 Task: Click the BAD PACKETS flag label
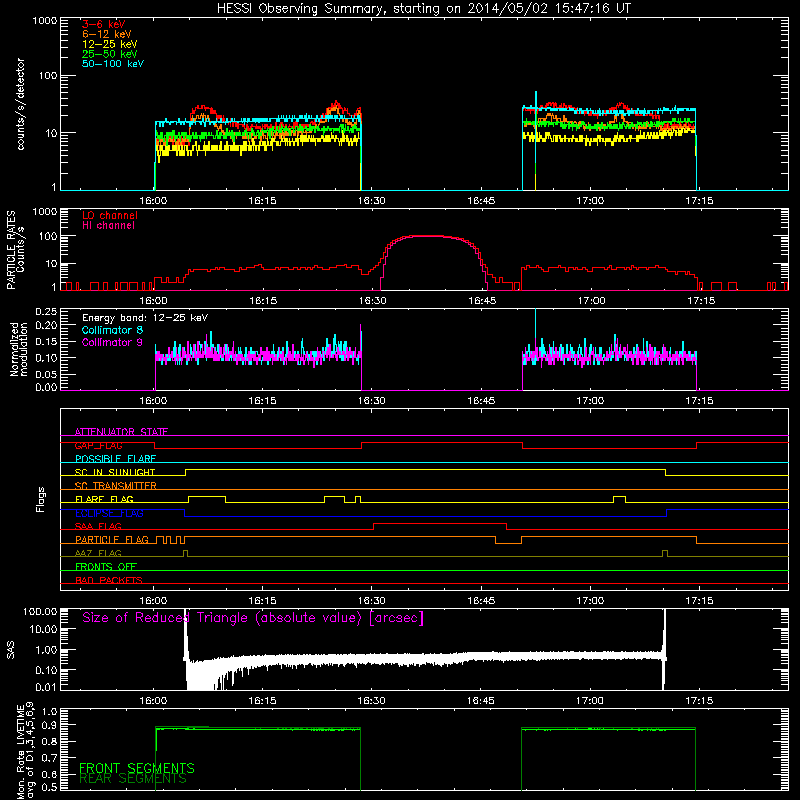[x=109, y=580]
